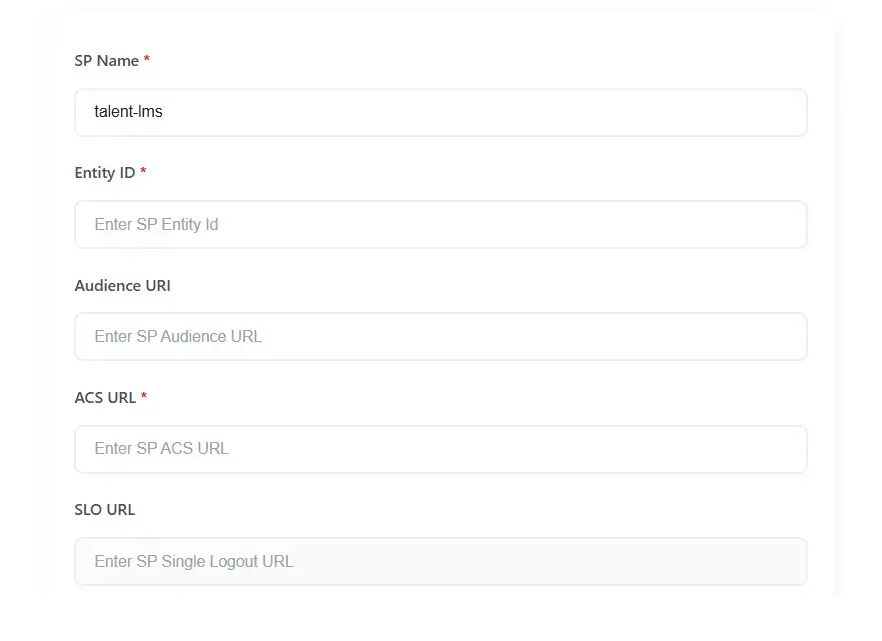Click the SP Name input field
This screenshot has width=882, height=641.
[440, 112]
